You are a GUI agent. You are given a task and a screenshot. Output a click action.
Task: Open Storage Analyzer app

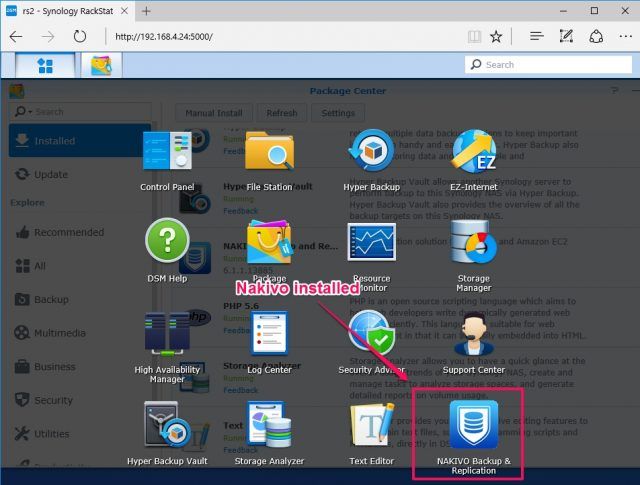tap(269, 425)
